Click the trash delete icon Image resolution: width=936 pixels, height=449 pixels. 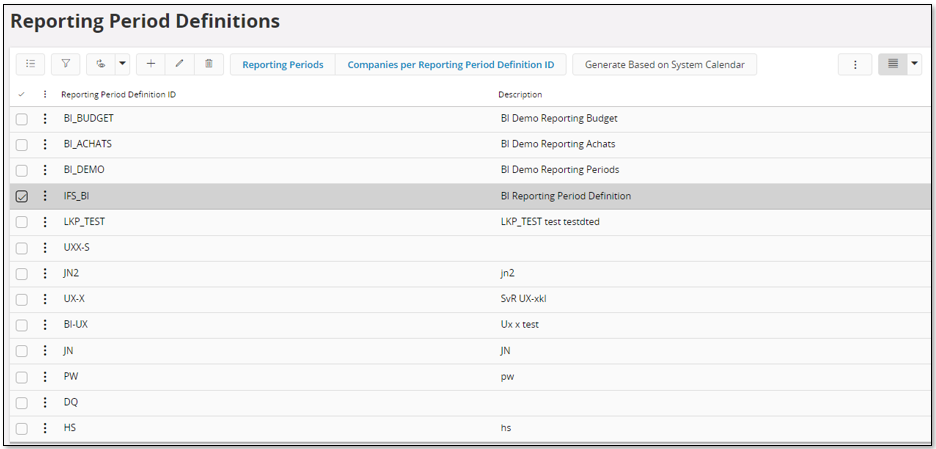(208, 64)
